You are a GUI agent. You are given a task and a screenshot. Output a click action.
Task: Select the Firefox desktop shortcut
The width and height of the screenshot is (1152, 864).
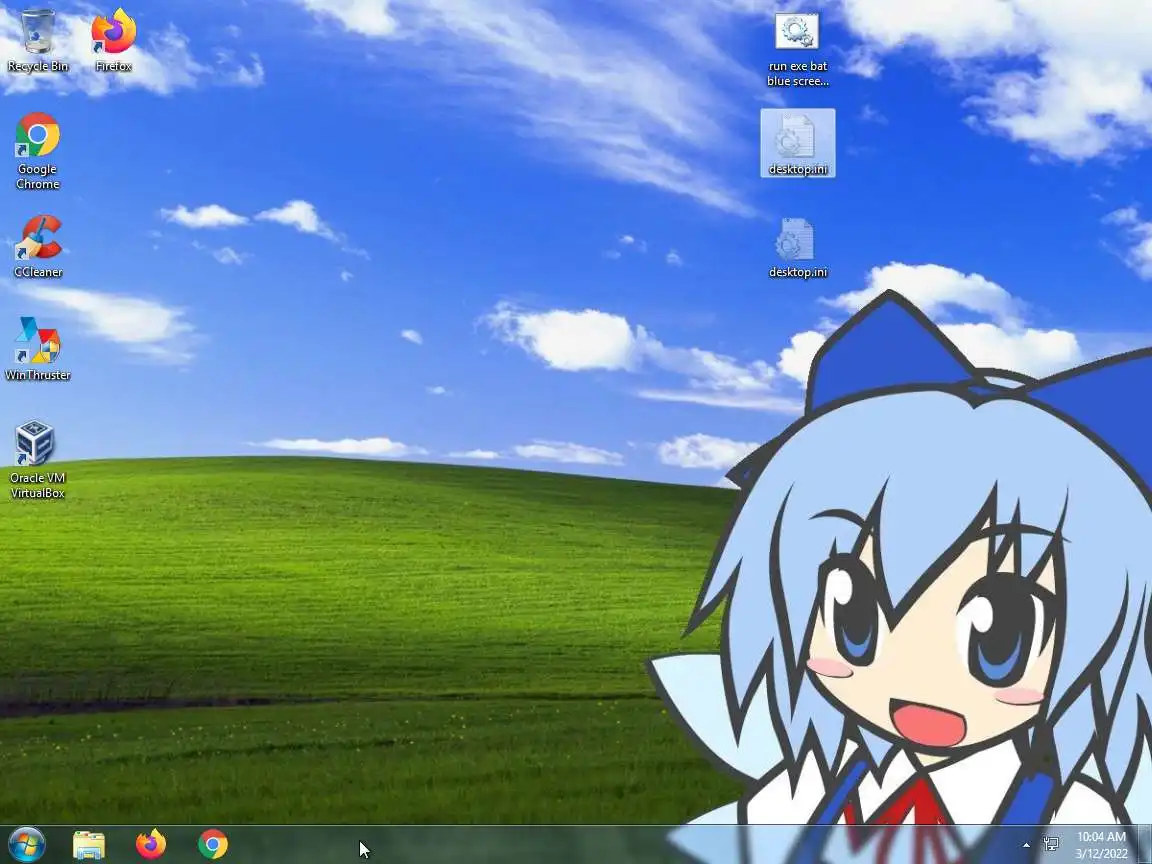click(x=114, y=40)
